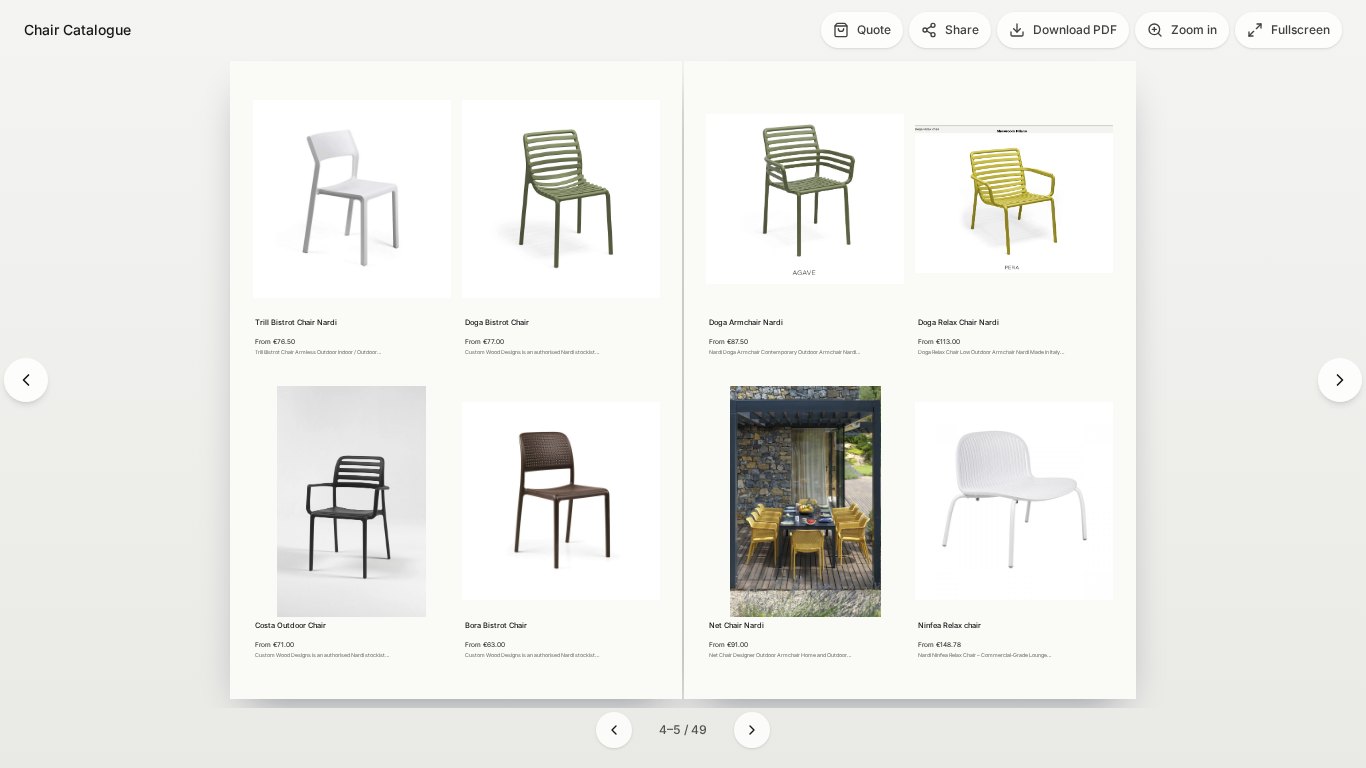Select the 'Trill Bistrot Chair Nardi' title
The height and width of the screenshot is (768, 1366).
pyautogui.click(x=296, y=323)
